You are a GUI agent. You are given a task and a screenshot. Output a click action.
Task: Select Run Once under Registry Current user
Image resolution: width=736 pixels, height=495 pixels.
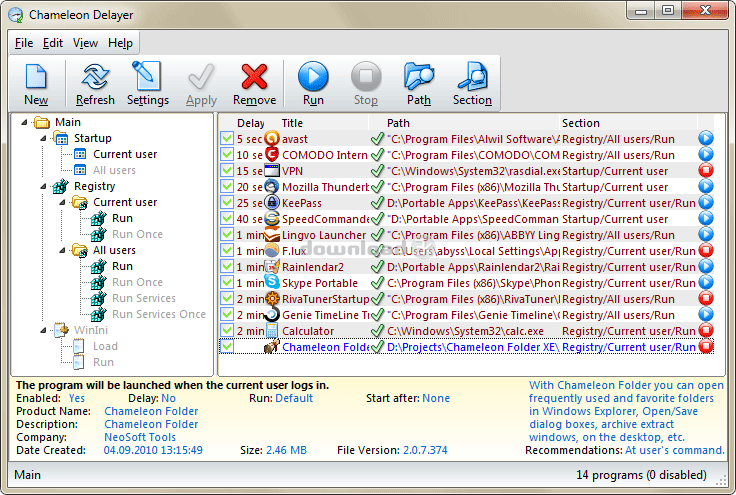click(x=137, y=234)
